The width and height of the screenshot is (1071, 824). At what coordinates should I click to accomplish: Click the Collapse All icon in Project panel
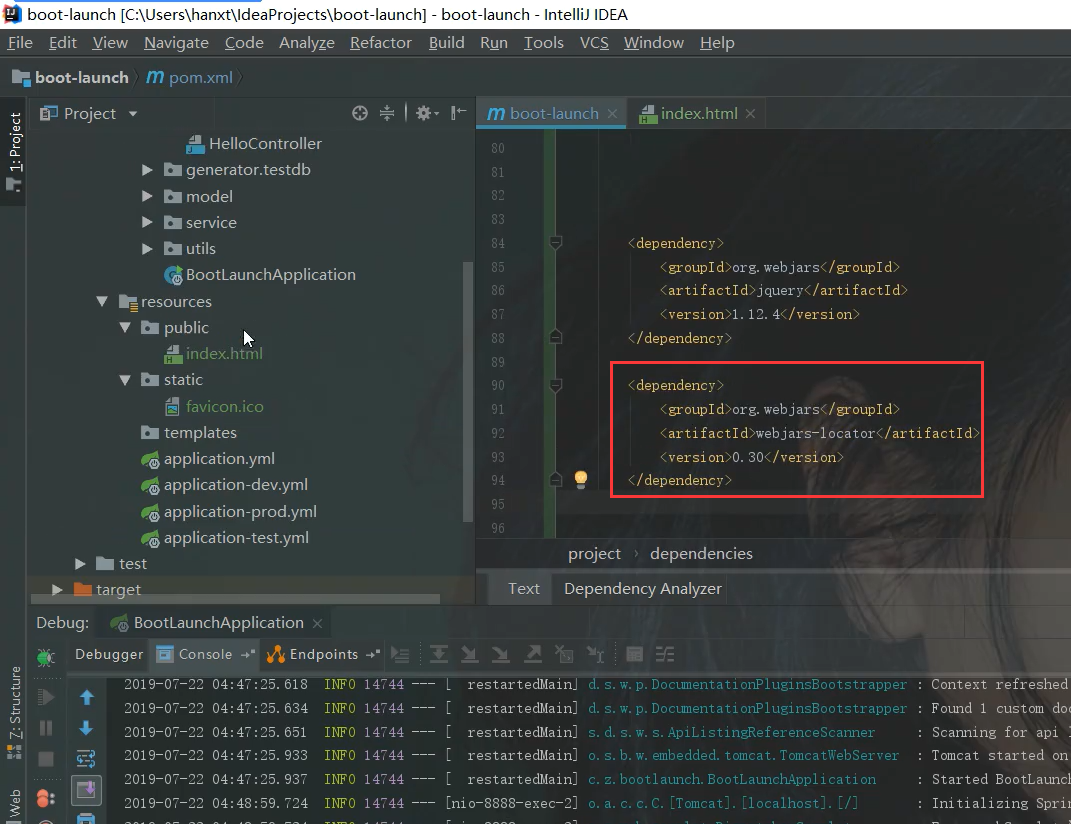(x=387, y=113)
